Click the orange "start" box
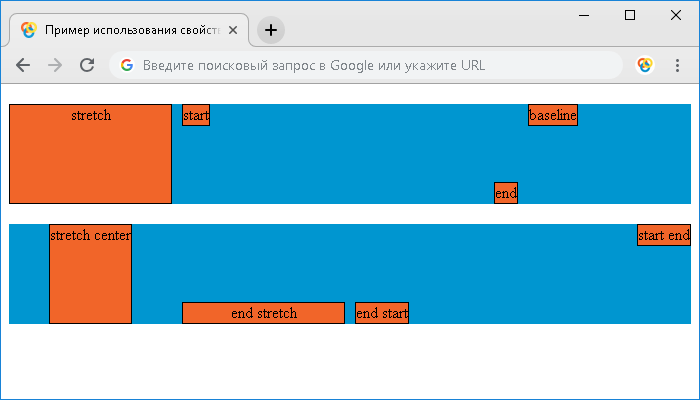Viewport: 700px width, 400px height. (x=196, y=115)
